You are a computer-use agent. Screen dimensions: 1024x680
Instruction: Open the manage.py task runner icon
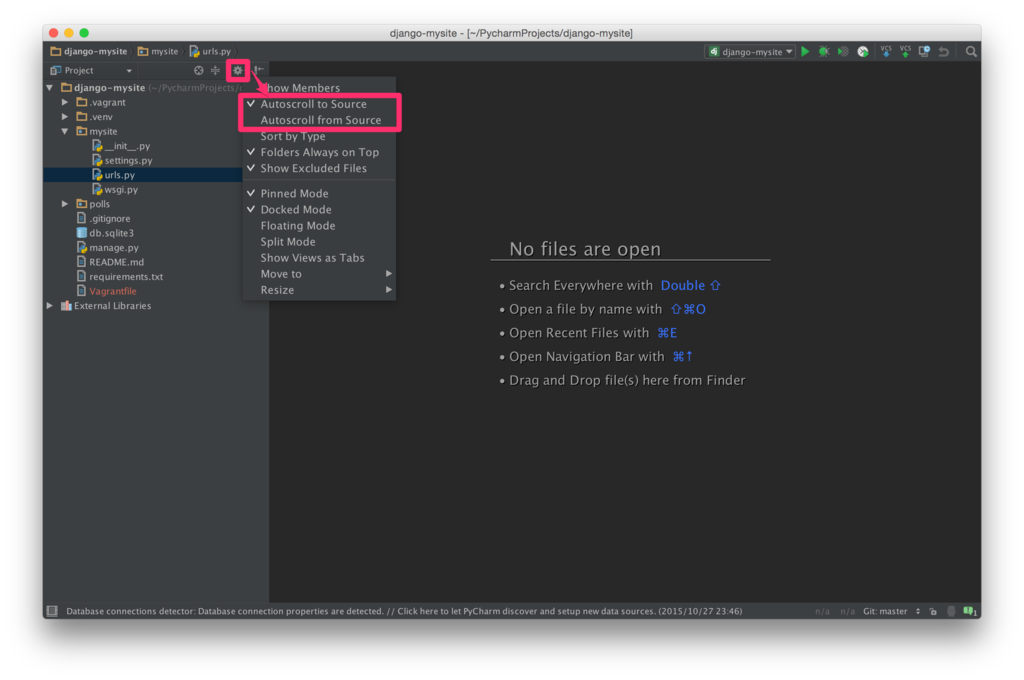pos(863,51)
